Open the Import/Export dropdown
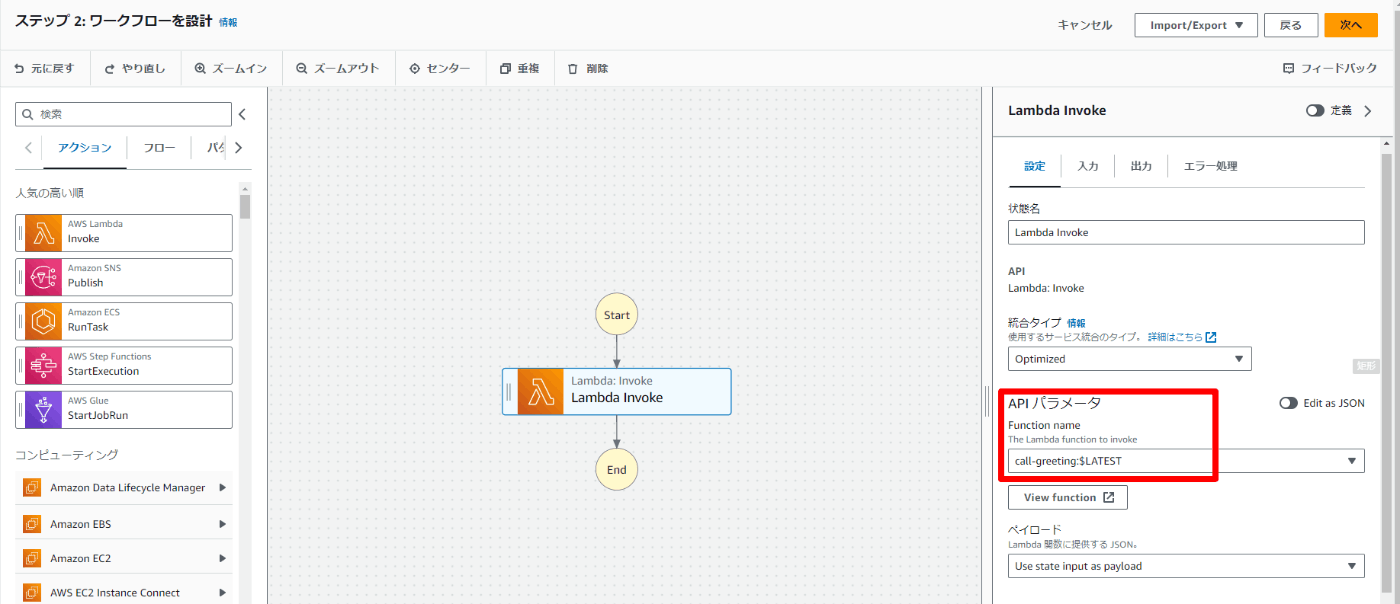This screenshot has height=604, width=1400. click(x=1195, y=25)
